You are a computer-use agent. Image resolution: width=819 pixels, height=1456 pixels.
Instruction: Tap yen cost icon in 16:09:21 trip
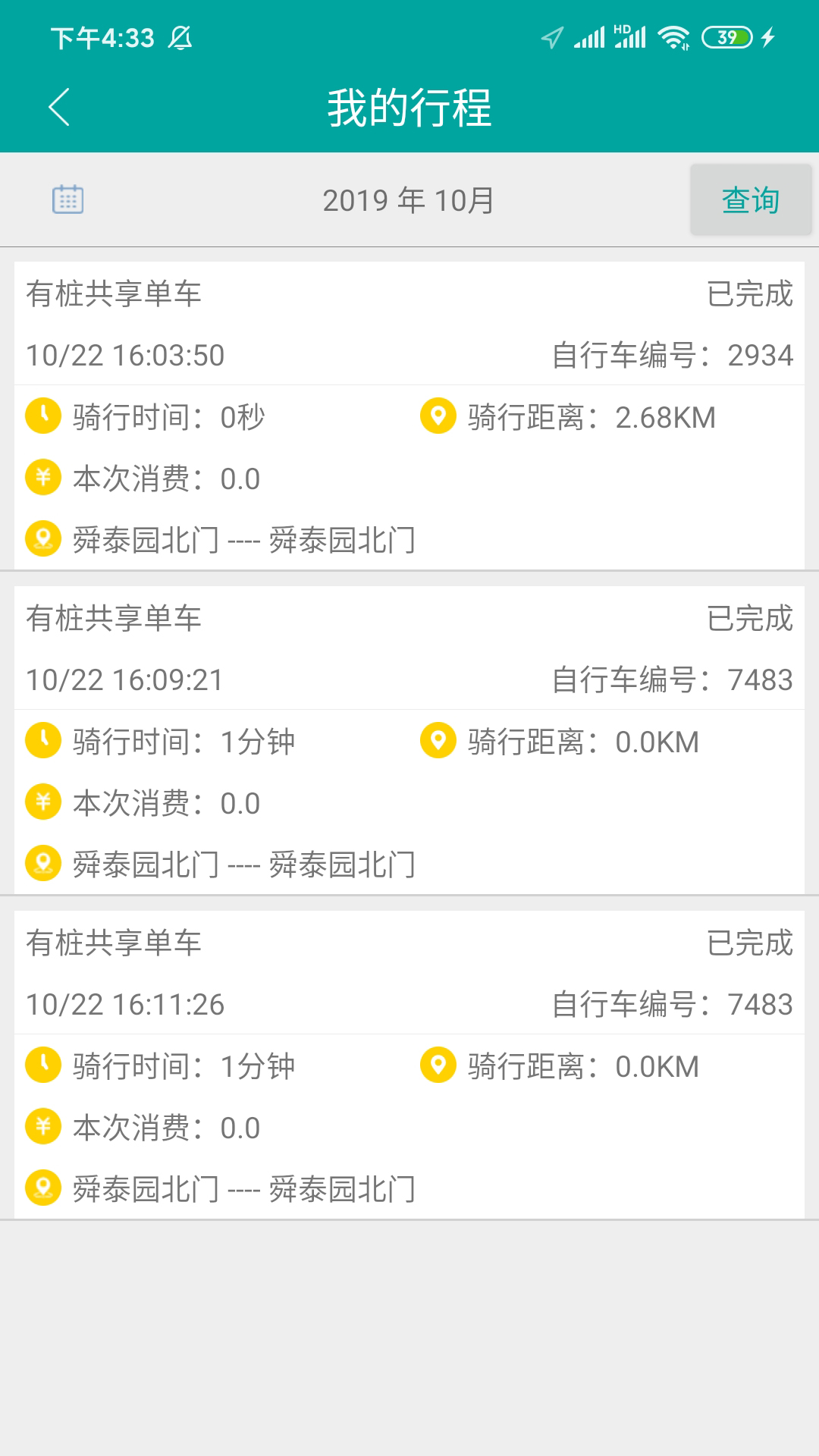[43, 802]
